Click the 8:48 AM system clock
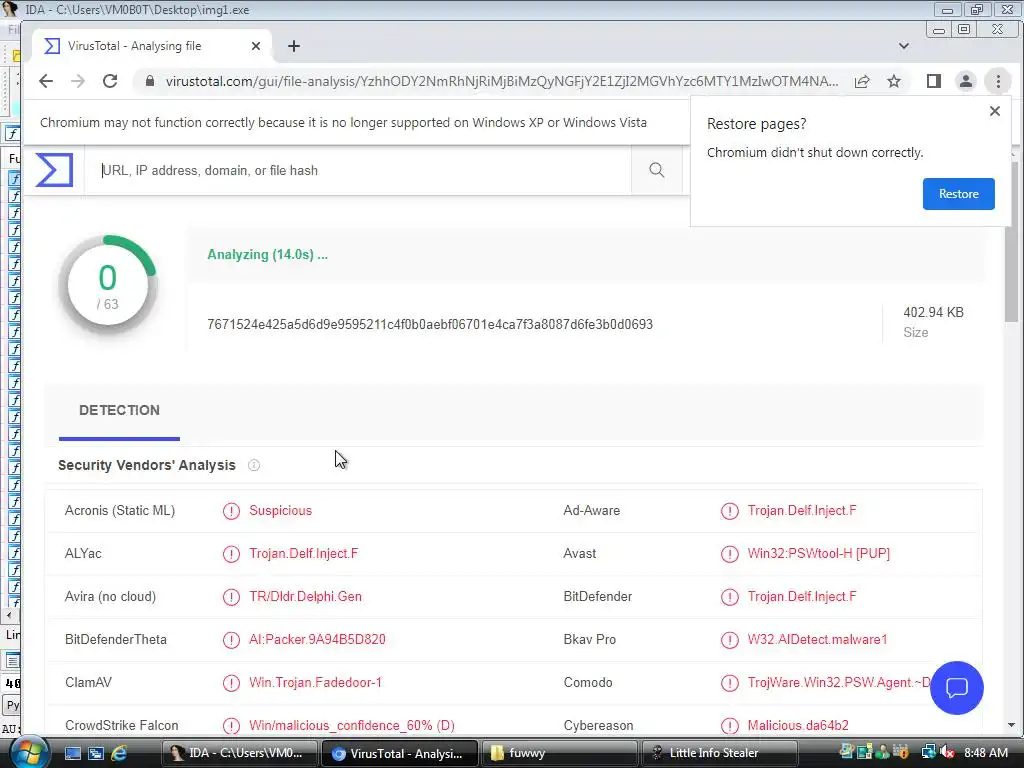 [x=985, y=753]
